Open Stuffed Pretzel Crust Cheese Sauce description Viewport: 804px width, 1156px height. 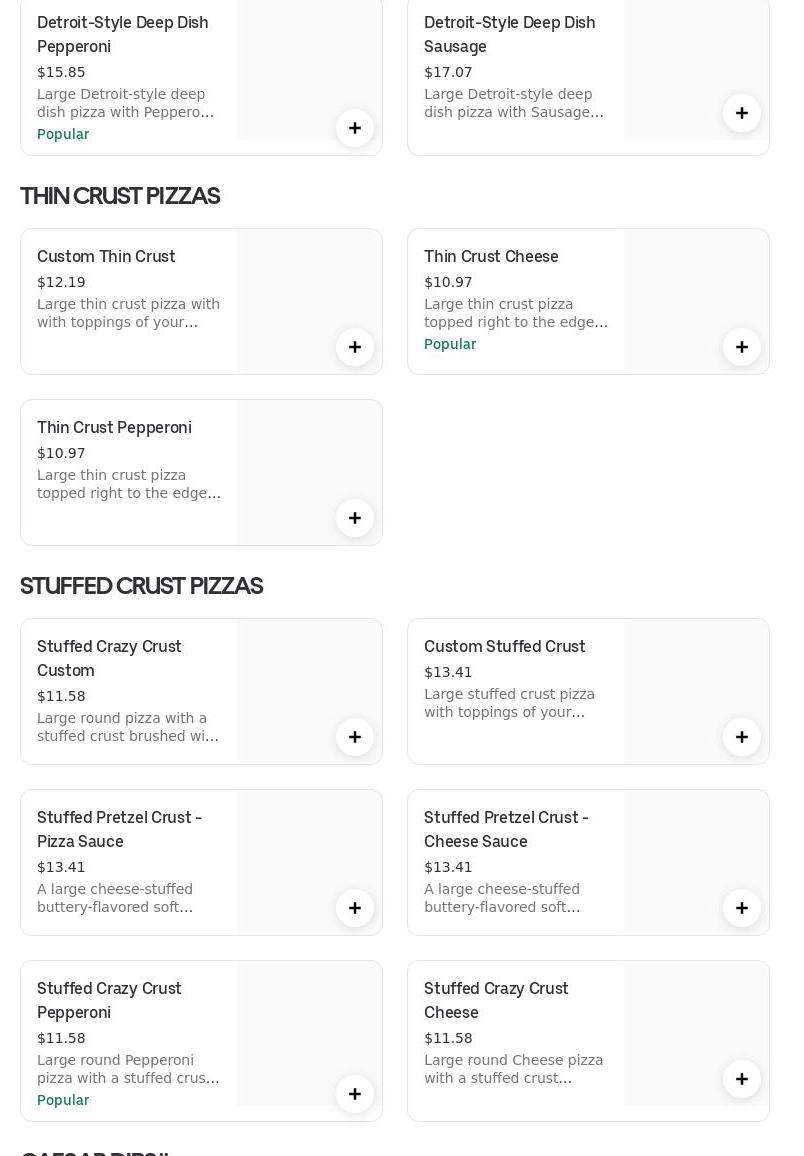coord(502,898)
